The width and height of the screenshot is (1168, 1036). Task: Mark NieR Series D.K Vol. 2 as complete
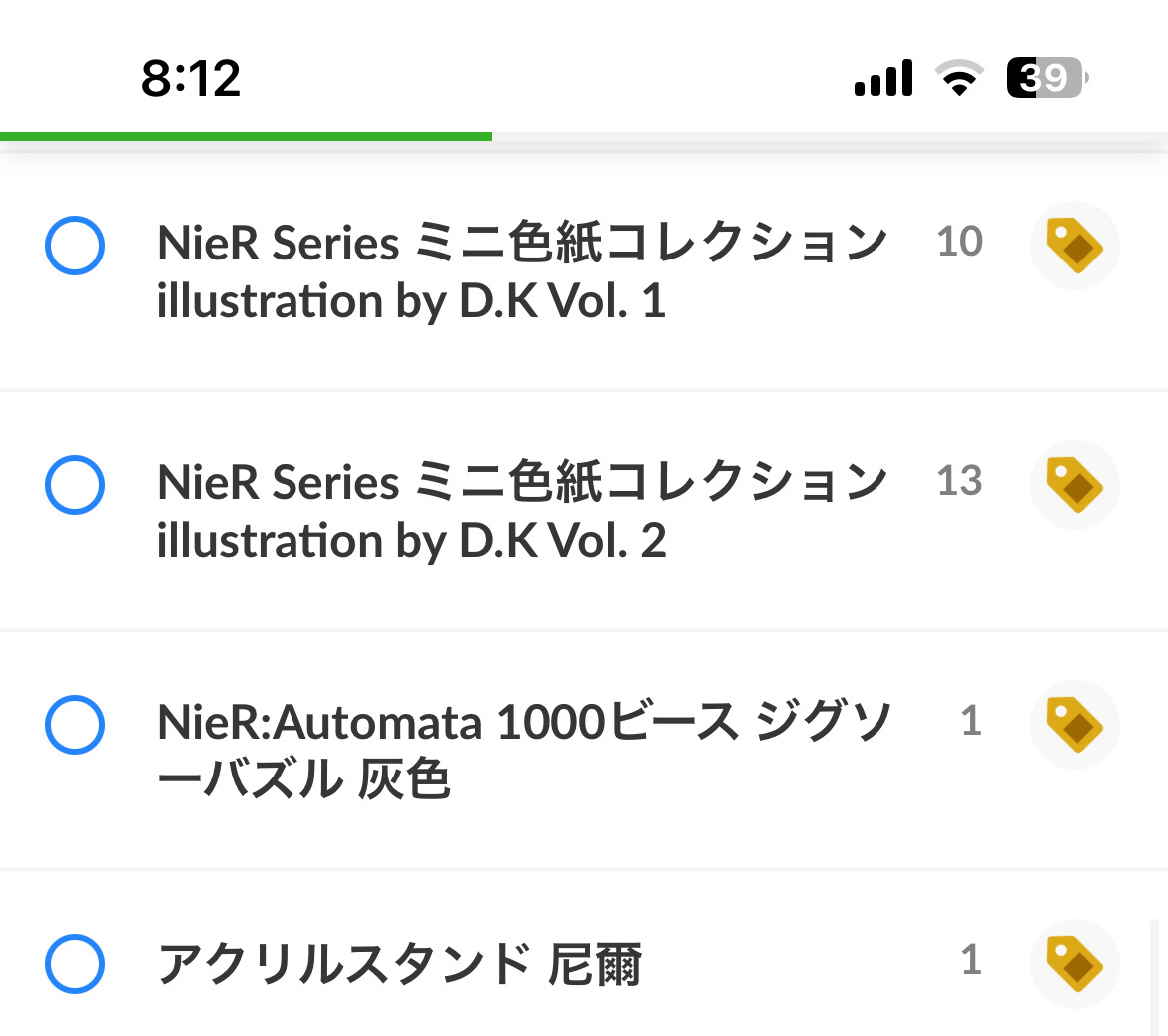pos(75,485)
